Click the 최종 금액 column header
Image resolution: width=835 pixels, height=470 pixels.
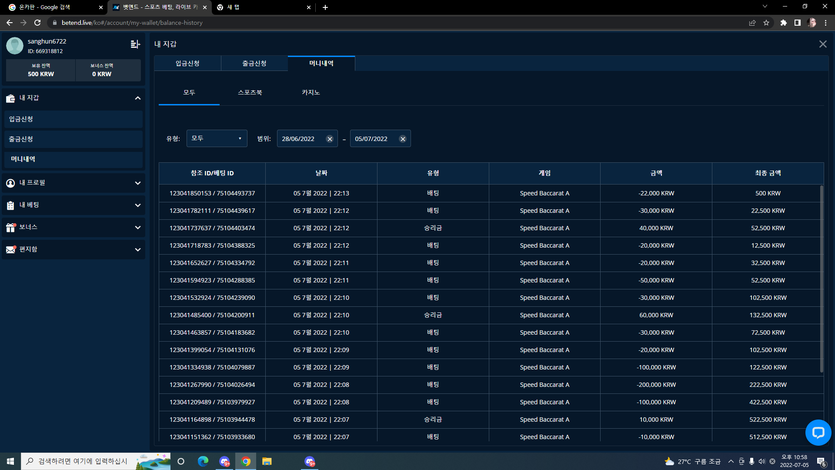767,173
